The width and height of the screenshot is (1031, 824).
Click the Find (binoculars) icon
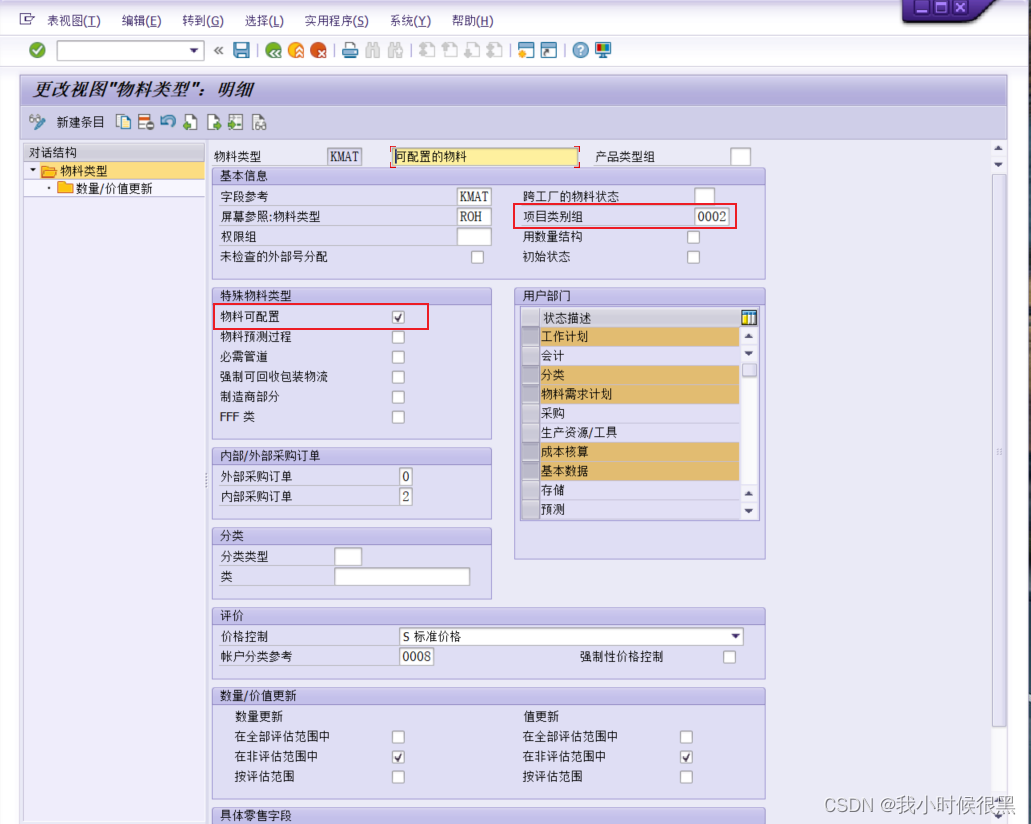click(374, 50)
